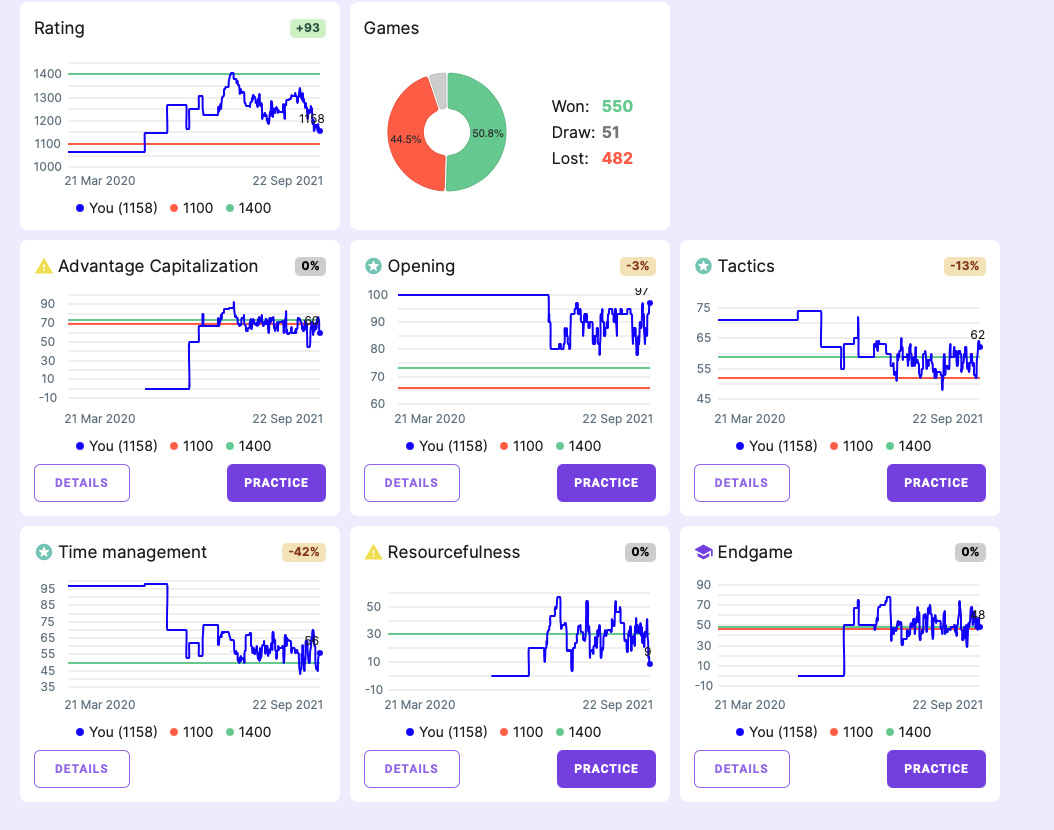This screenshot has height=830, width=1054.
Task: Select the red 44.5% segment of Games chart
Action: pos(407,140)
